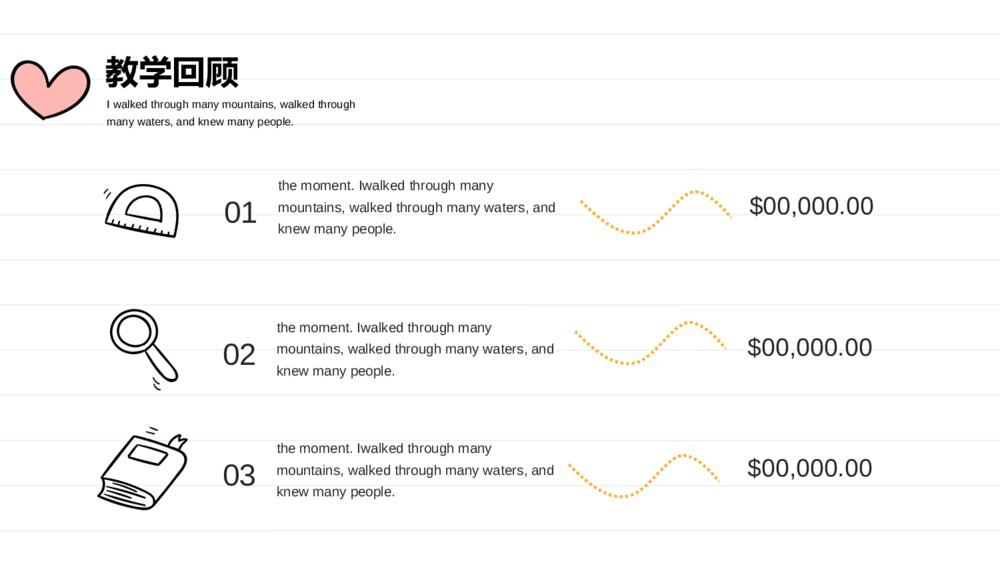The image size is (1000, 563).
Task: Click the dotted wave line in row 03
Action: pyautogui.click(x=644, y=476)
